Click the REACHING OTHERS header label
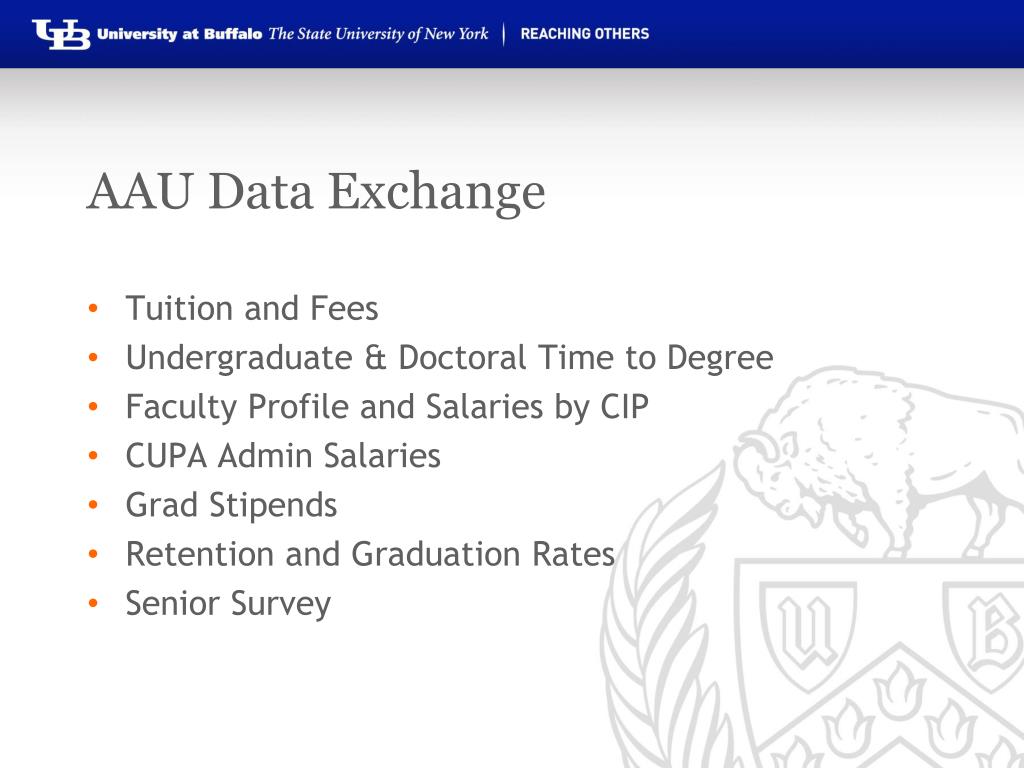This screenshot has width=1024, height=768. [584, 34]
